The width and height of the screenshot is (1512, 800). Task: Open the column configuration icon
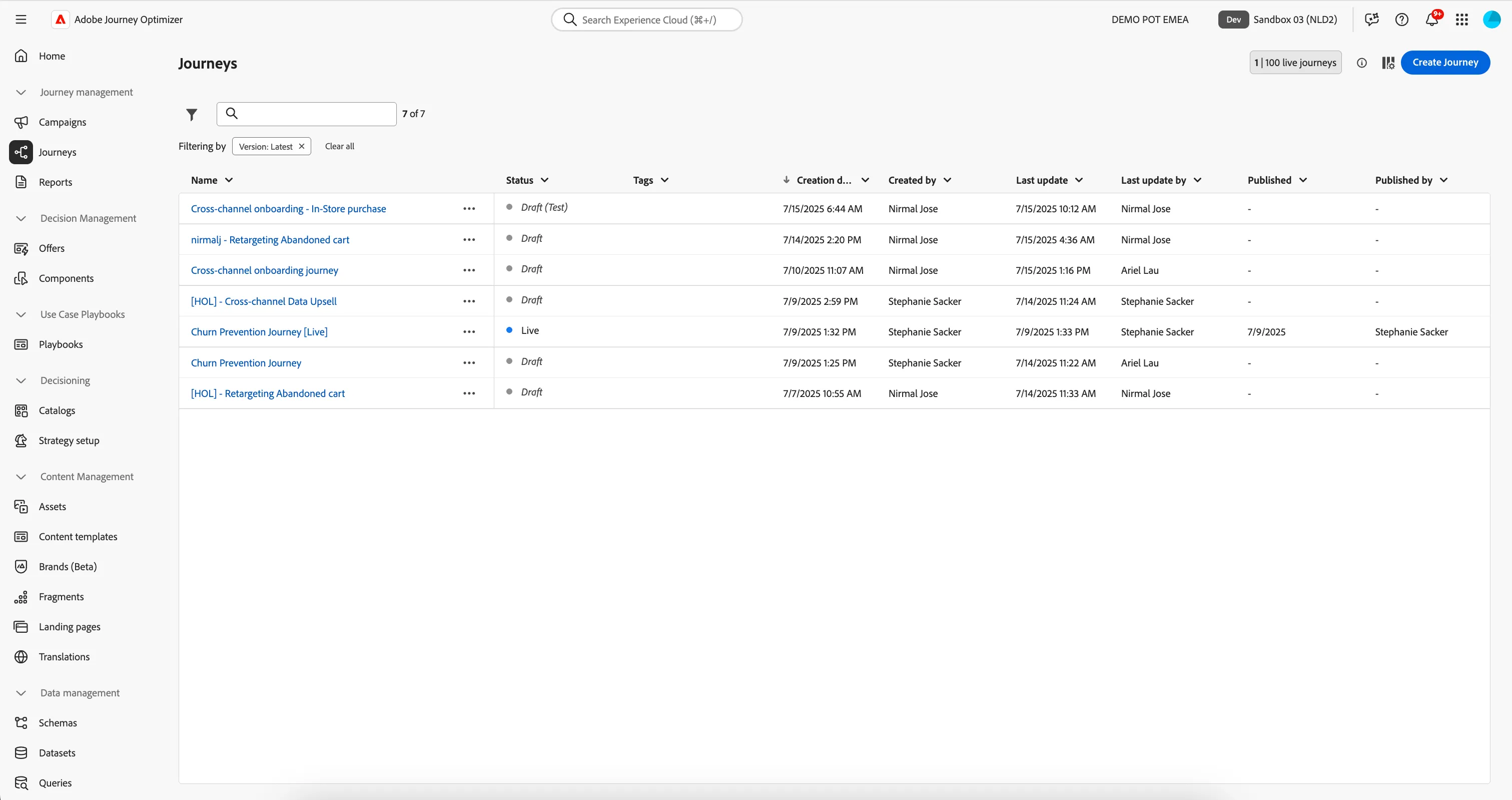click(x=1388, y=63)
